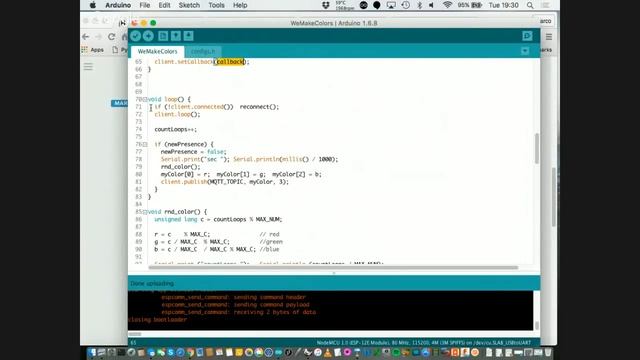Click the highlighted word callback on line 65
Viewport: 640px width, 360px height.
point(230,62)
